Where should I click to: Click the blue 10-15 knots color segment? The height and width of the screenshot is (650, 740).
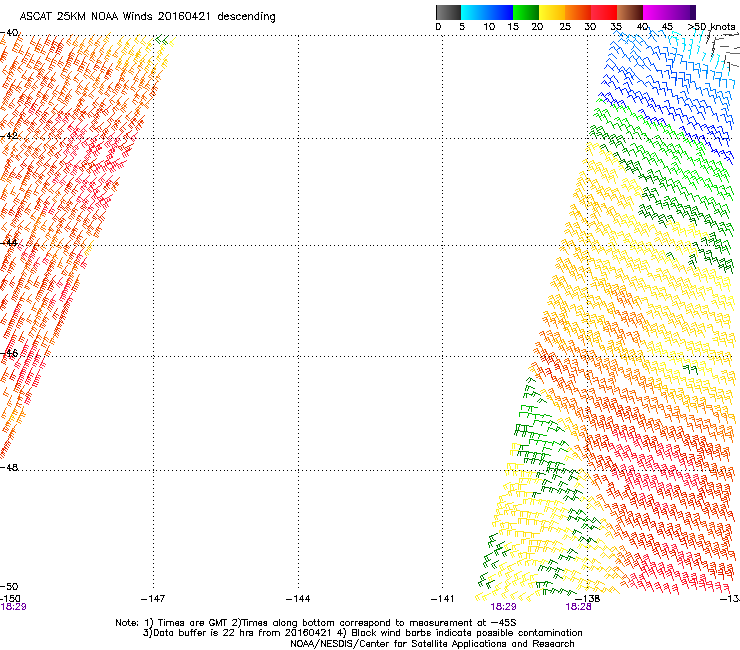click(500, 12)
